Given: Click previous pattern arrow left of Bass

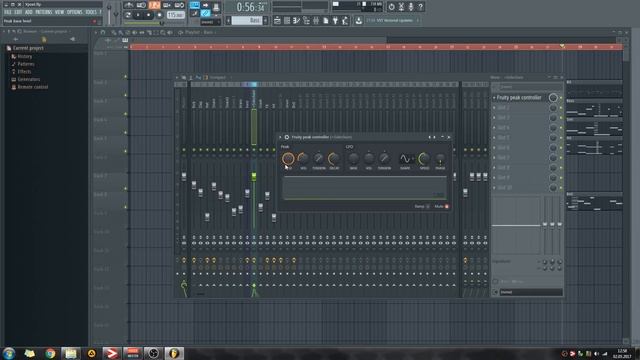Looking at the screenshot, I should point(229,20).
